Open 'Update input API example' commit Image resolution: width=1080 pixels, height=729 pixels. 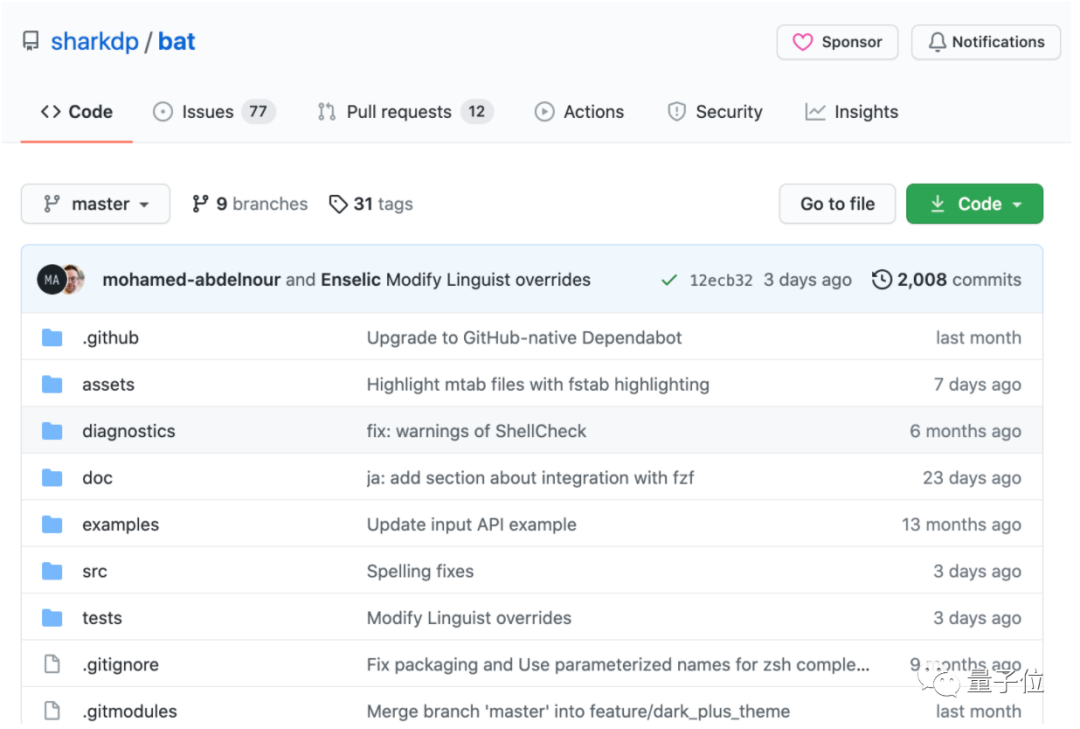point(472,525)
